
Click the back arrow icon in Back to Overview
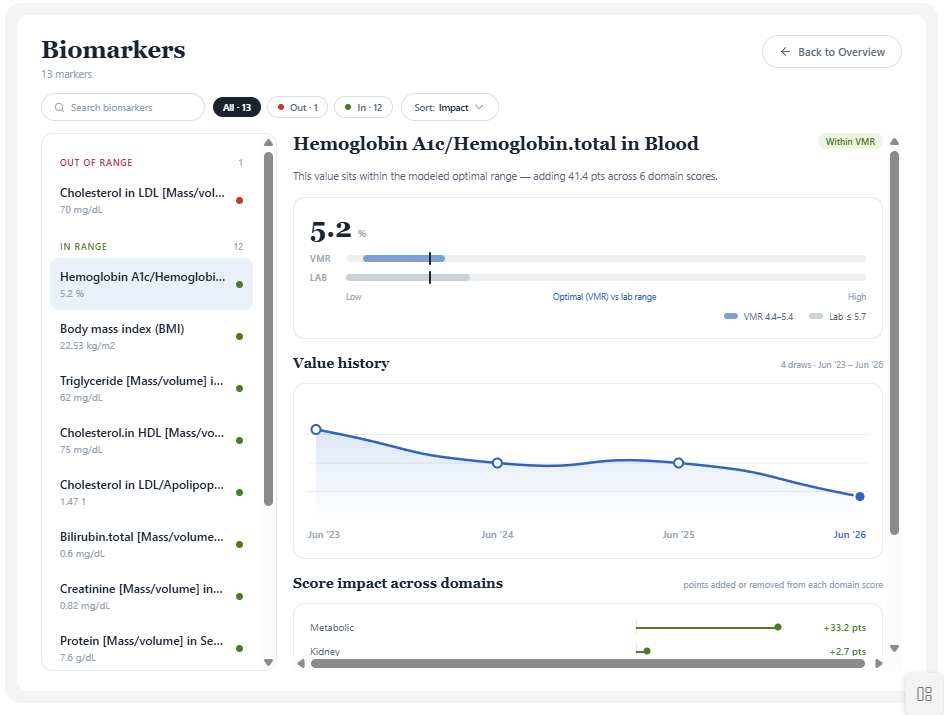(x=785, y=52)
